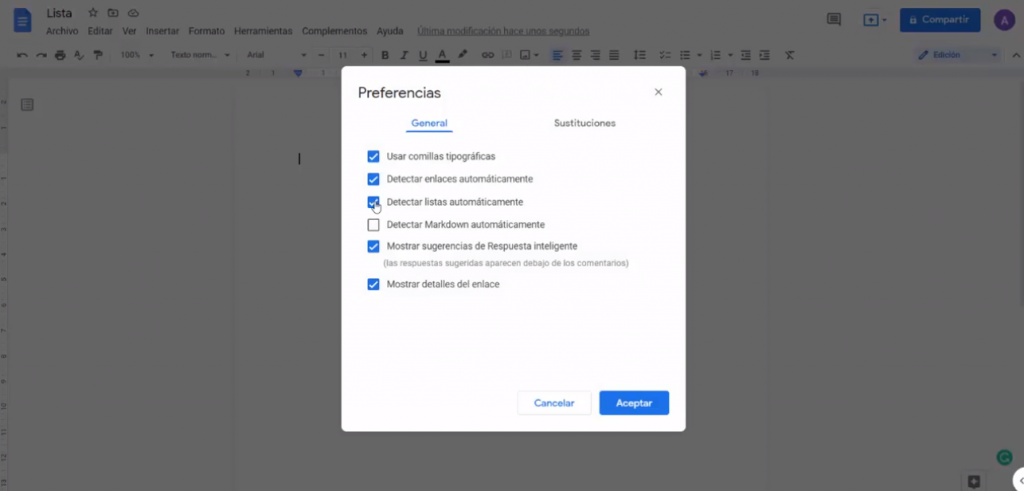The image size is (1024, 491).
Task: Open the Edición mode dropdown
Action: click(958, 55)
